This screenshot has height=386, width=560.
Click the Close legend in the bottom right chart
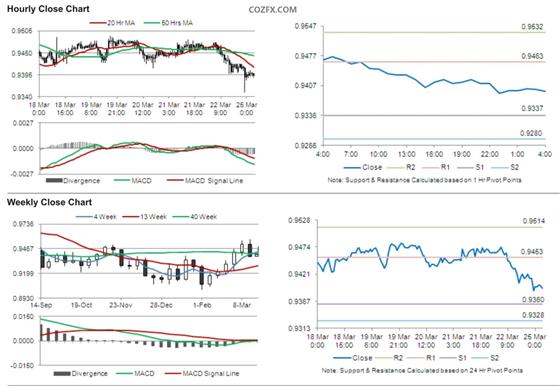[x=353, y=358]
